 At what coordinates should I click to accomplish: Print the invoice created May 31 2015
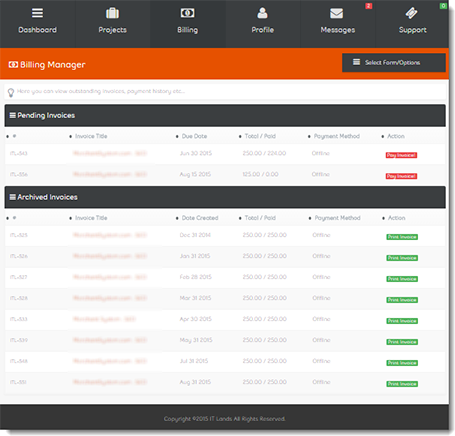402,342
